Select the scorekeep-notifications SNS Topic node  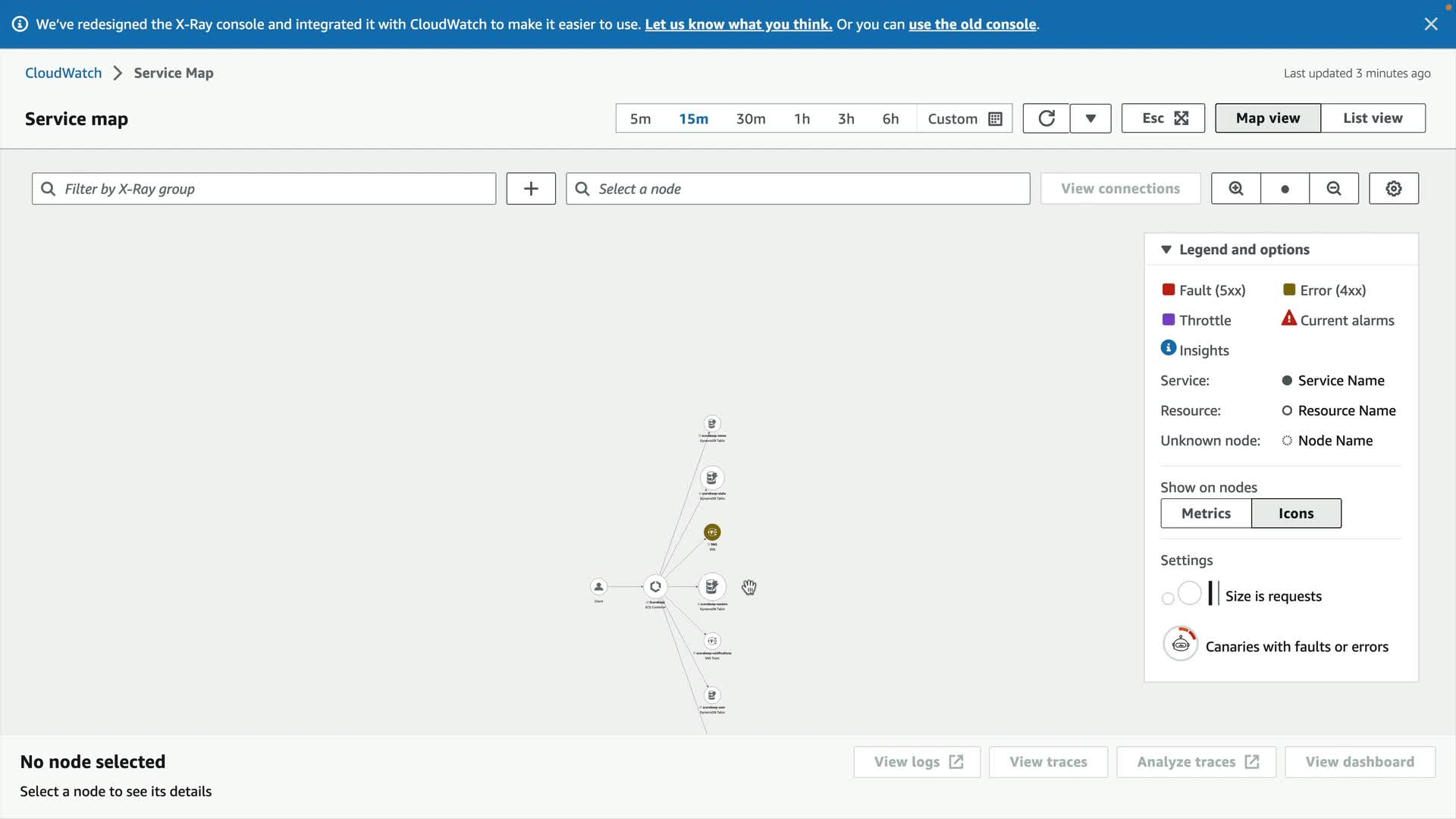(712, 641)
